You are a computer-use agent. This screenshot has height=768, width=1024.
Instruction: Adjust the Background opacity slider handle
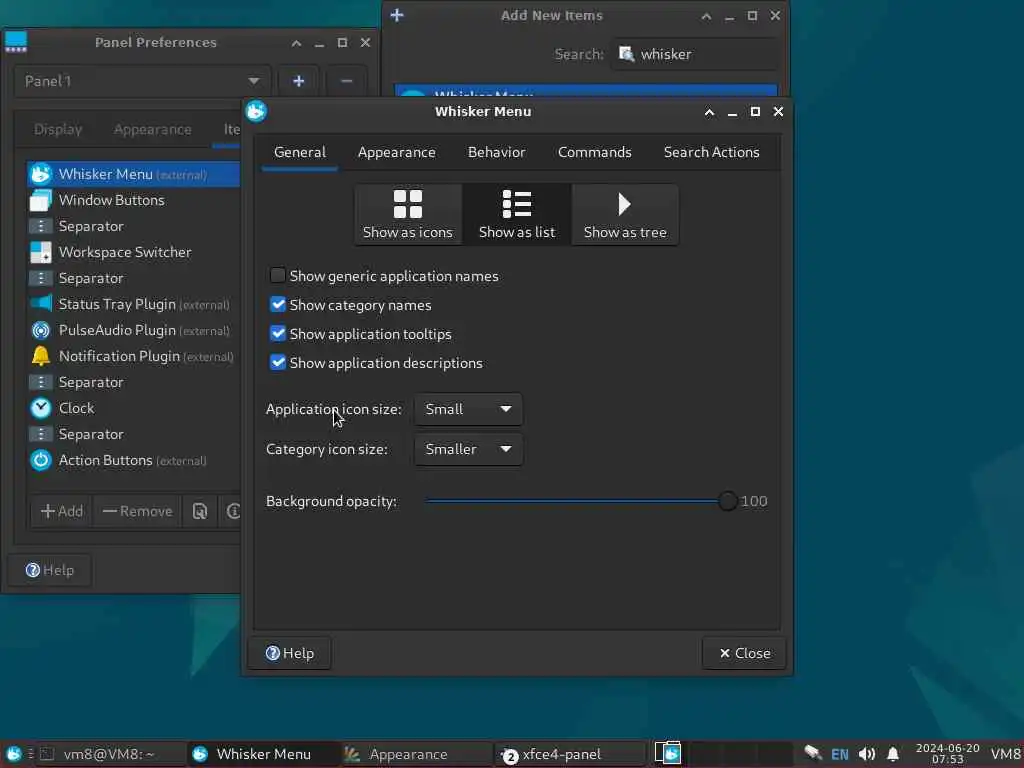point(727,501)
